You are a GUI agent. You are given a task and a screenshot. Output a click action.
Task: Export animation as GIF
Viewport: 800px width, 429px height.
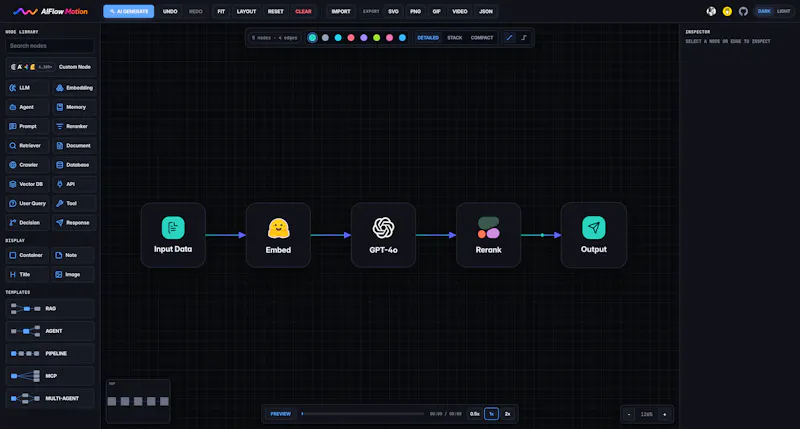(x=437, y=11)
